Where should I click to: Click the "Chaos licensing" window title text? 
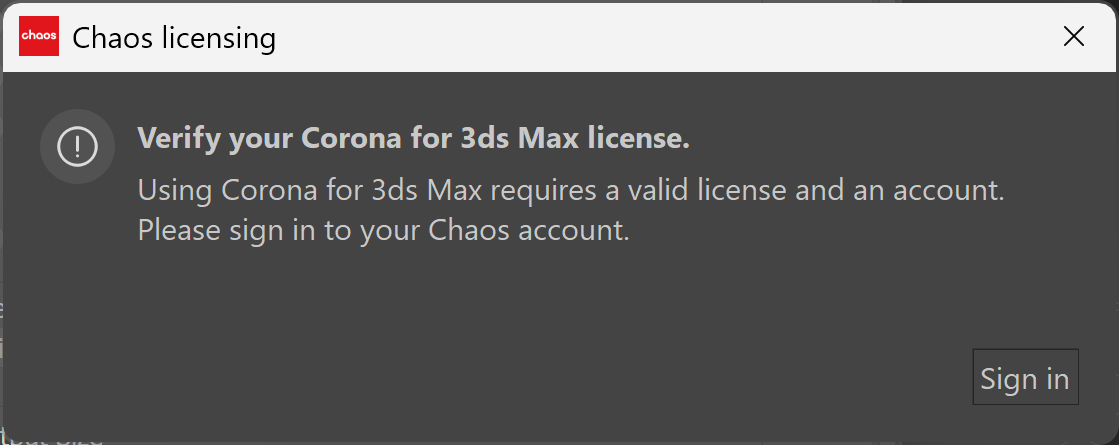[x=173, y=38]
